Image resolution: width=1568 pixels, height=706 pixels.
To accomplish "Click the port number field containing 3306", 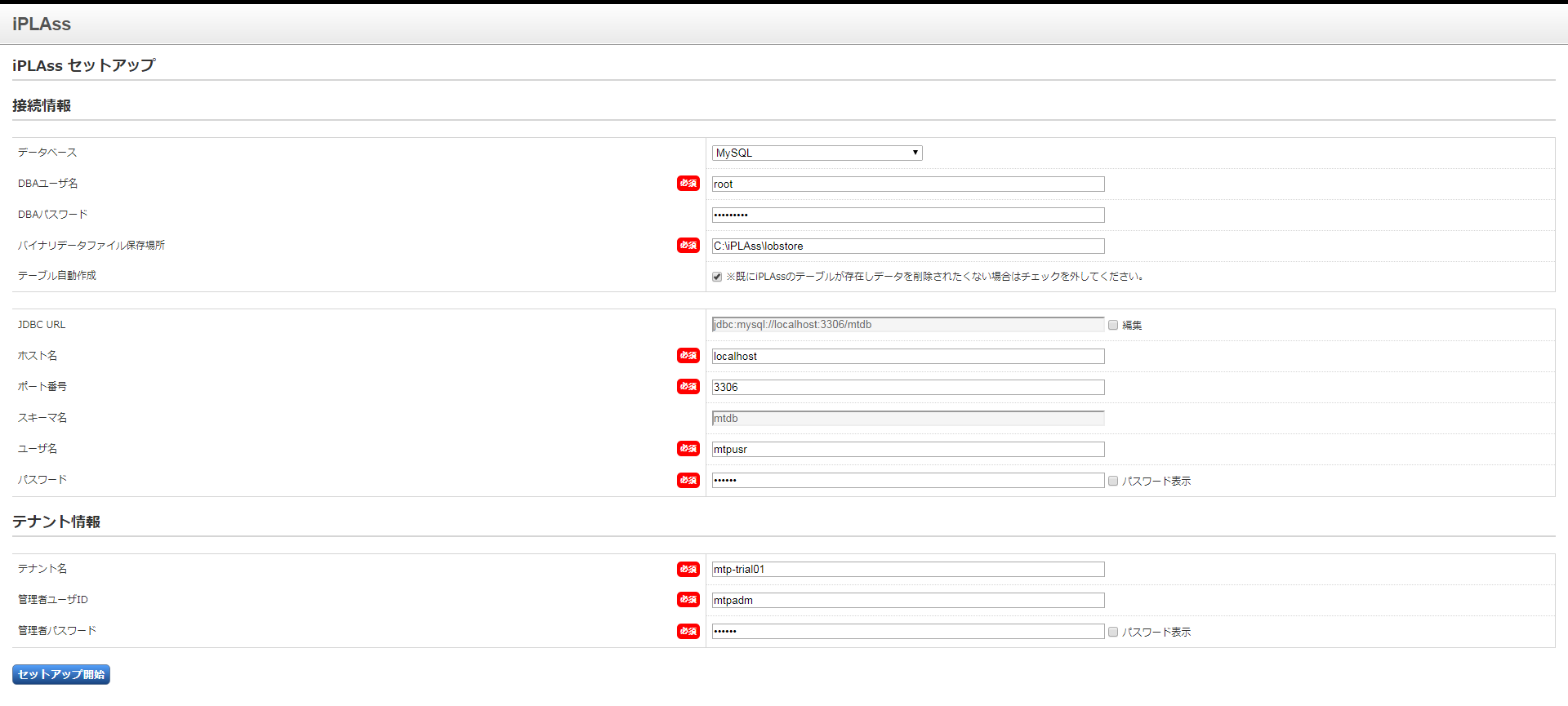I will click(x=908, y=388).
